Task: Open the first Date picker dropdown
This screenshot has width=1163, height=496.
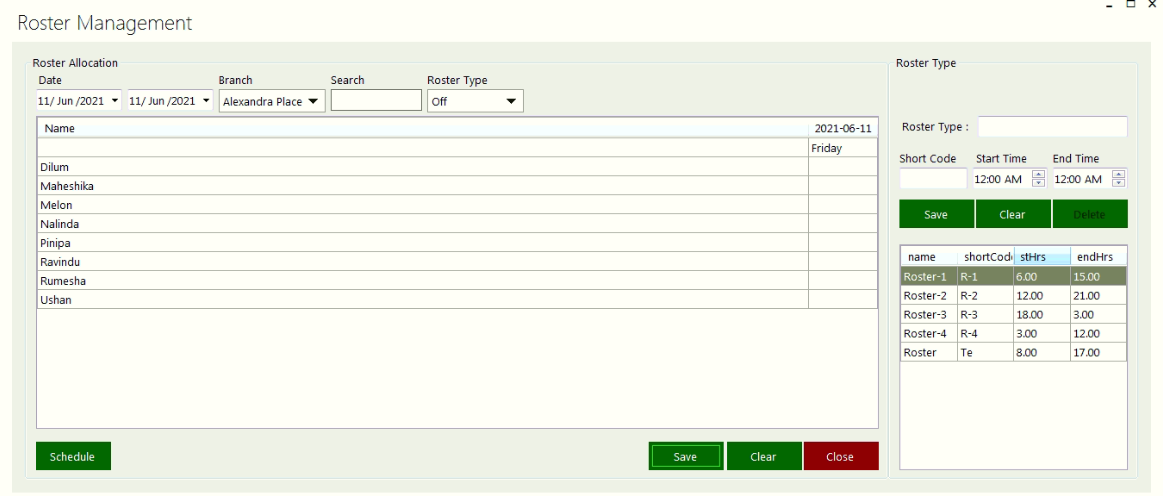Action: click(x=116, y=101)
